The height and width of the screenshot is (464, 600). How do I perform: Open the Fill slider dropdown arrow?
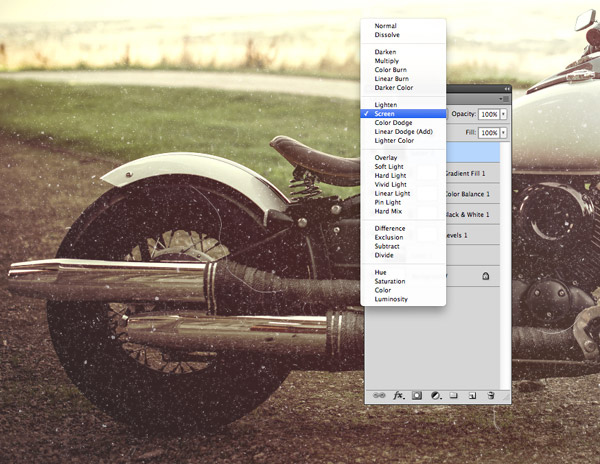(x=503, y=132)
